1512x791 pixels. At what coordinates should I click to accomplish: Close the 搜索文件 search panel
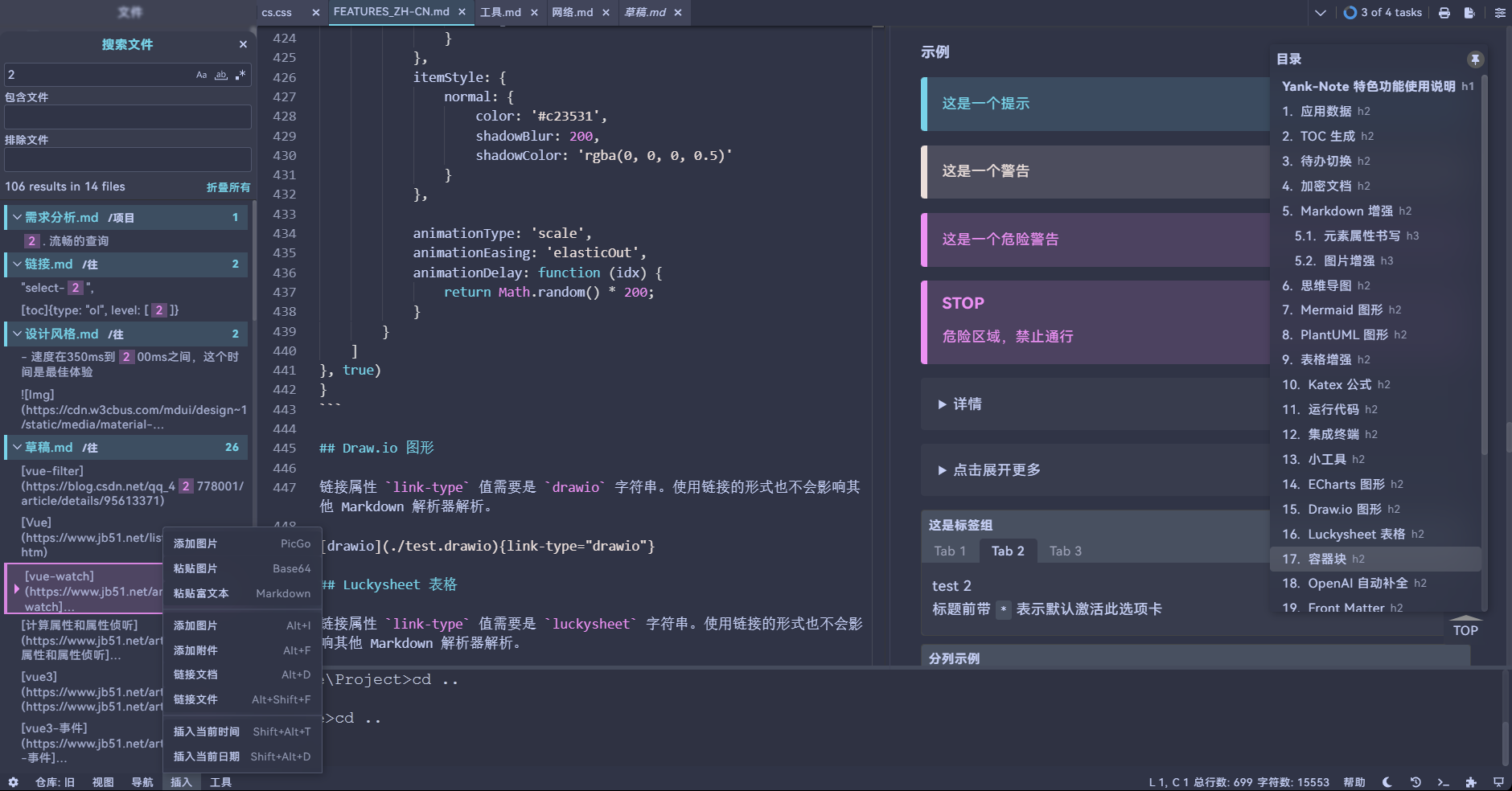(x=243, y=44)
